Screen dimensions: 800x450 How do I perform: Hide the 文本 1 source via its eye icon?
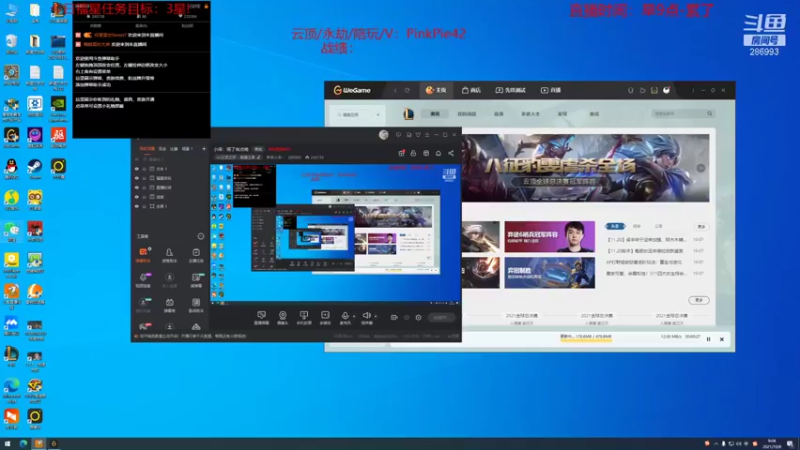[137, 169]
